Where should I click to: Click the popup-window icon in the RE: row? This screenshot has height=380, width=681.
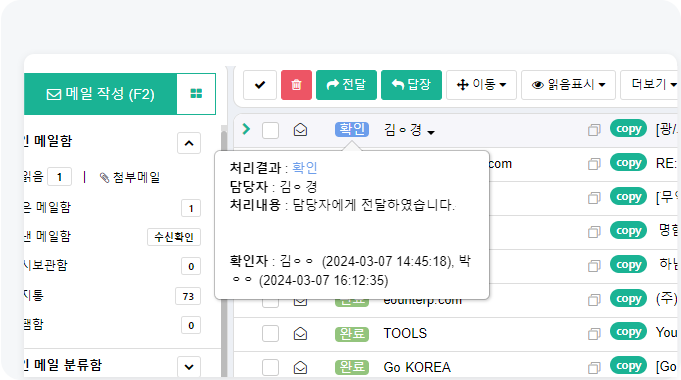594,164
